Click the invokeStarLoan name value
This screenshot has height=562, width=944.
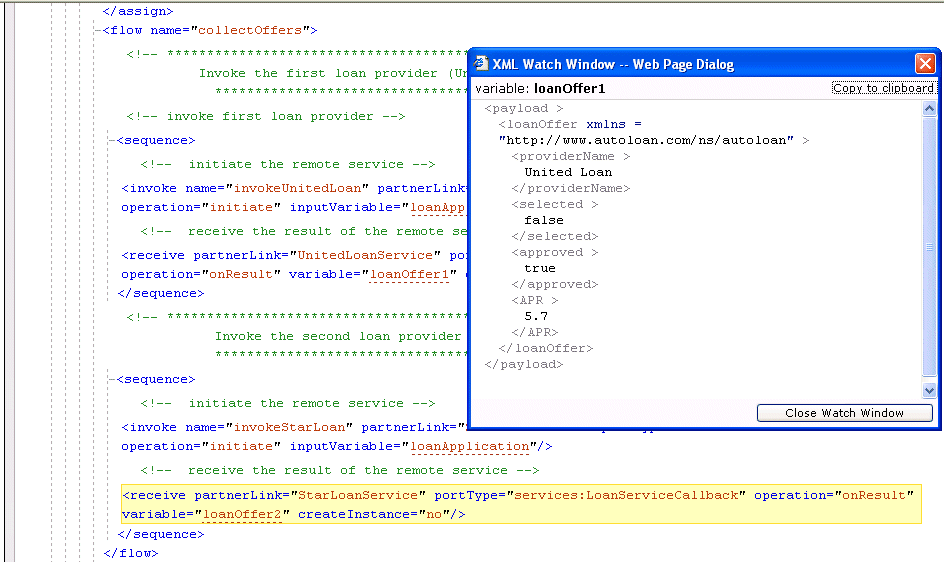[289, 428]
